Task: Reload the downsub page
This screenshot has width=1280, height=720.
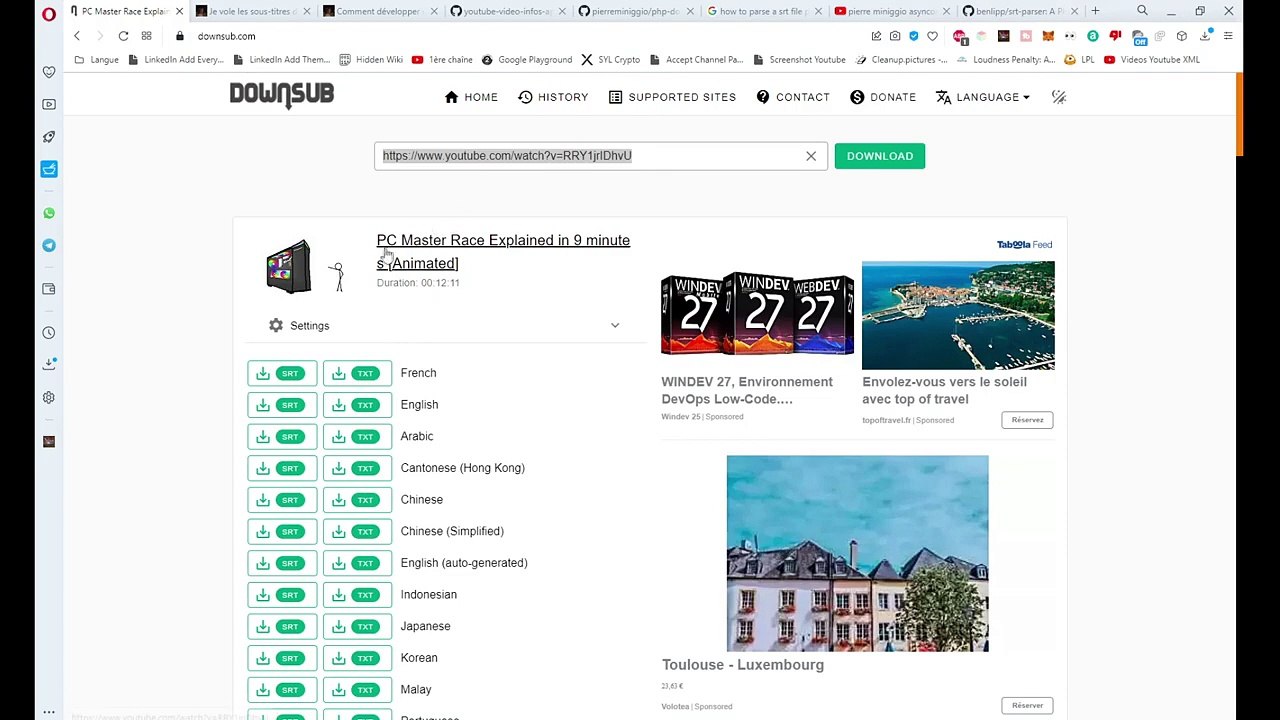Action: pos(123,36)
